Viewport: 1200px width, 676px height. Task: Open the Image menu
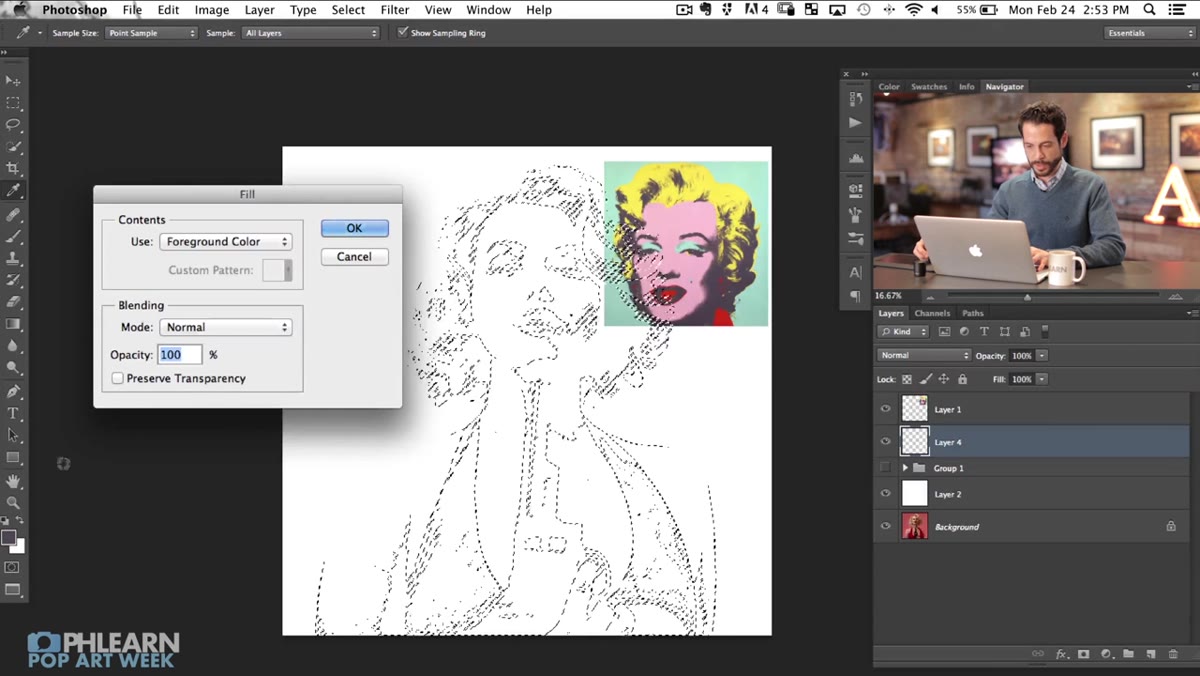point(212,10)
